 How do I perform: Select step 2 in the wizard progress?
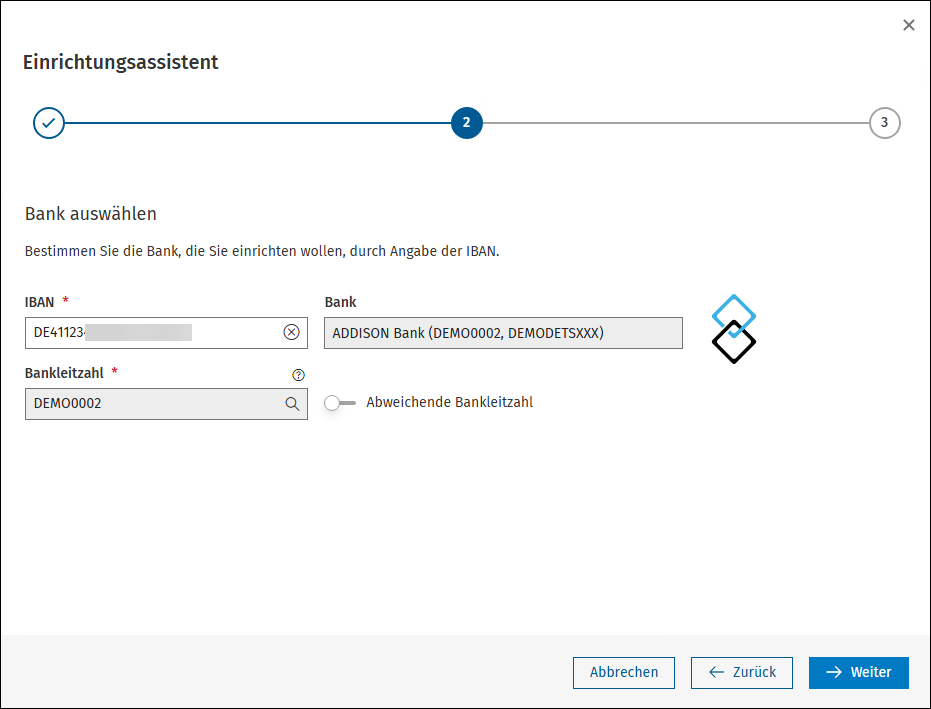(467, 123)
